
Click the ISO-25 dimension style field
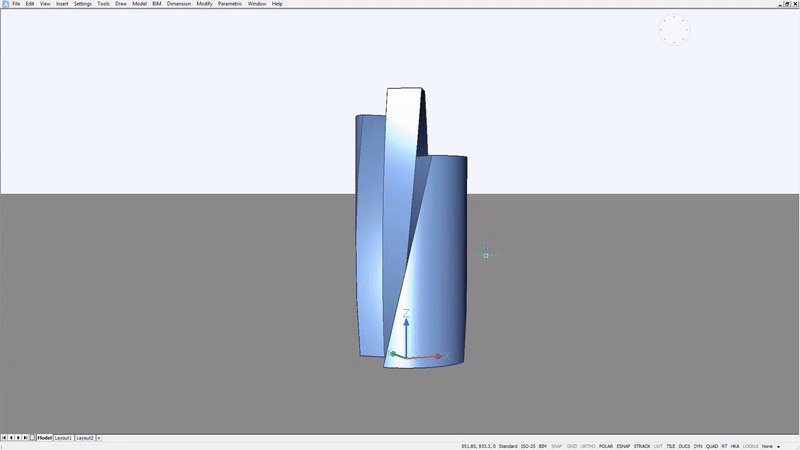point(528,446)
